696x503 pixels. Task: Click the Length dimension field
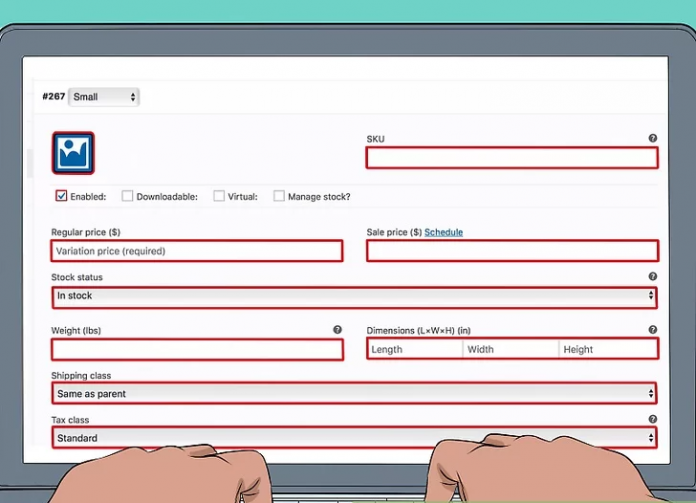(414, 349)
